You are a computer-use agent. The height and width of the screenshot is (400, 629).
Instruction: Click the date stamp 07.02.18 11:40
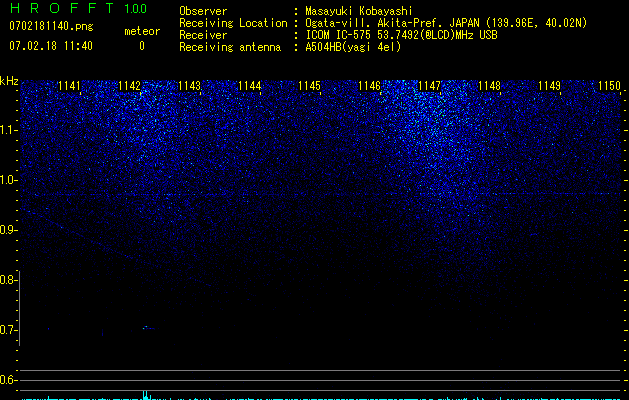pos(51,46)
